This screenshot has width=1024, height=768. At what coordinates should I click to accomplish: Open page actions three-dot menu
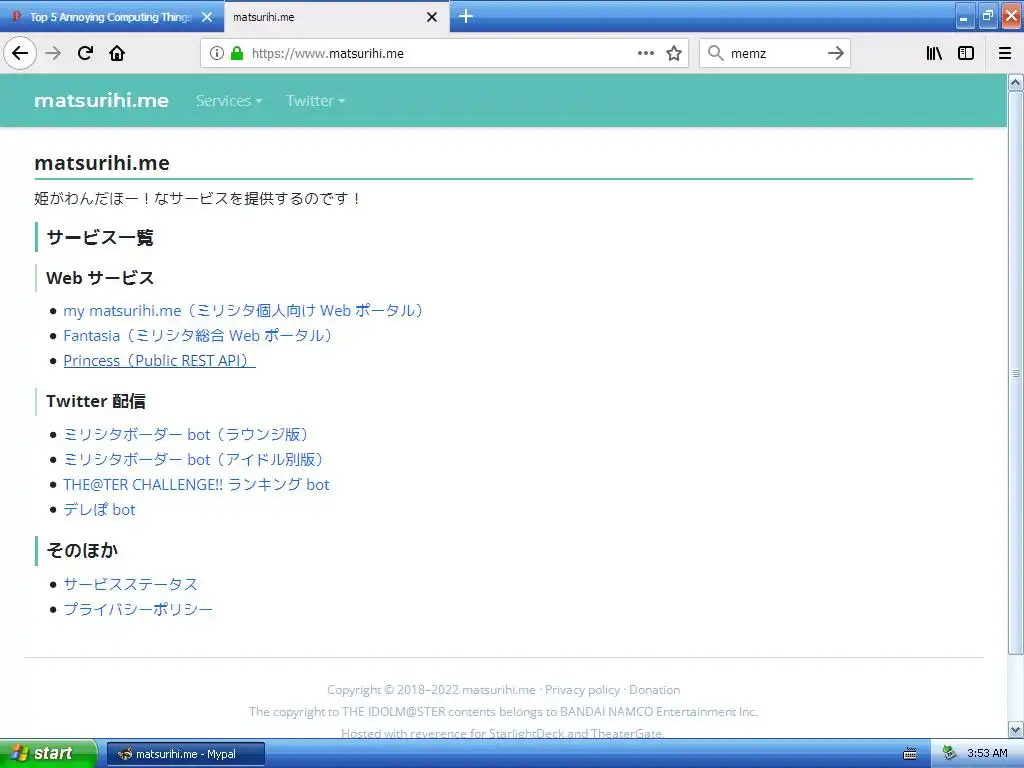(x=645, y=54)
